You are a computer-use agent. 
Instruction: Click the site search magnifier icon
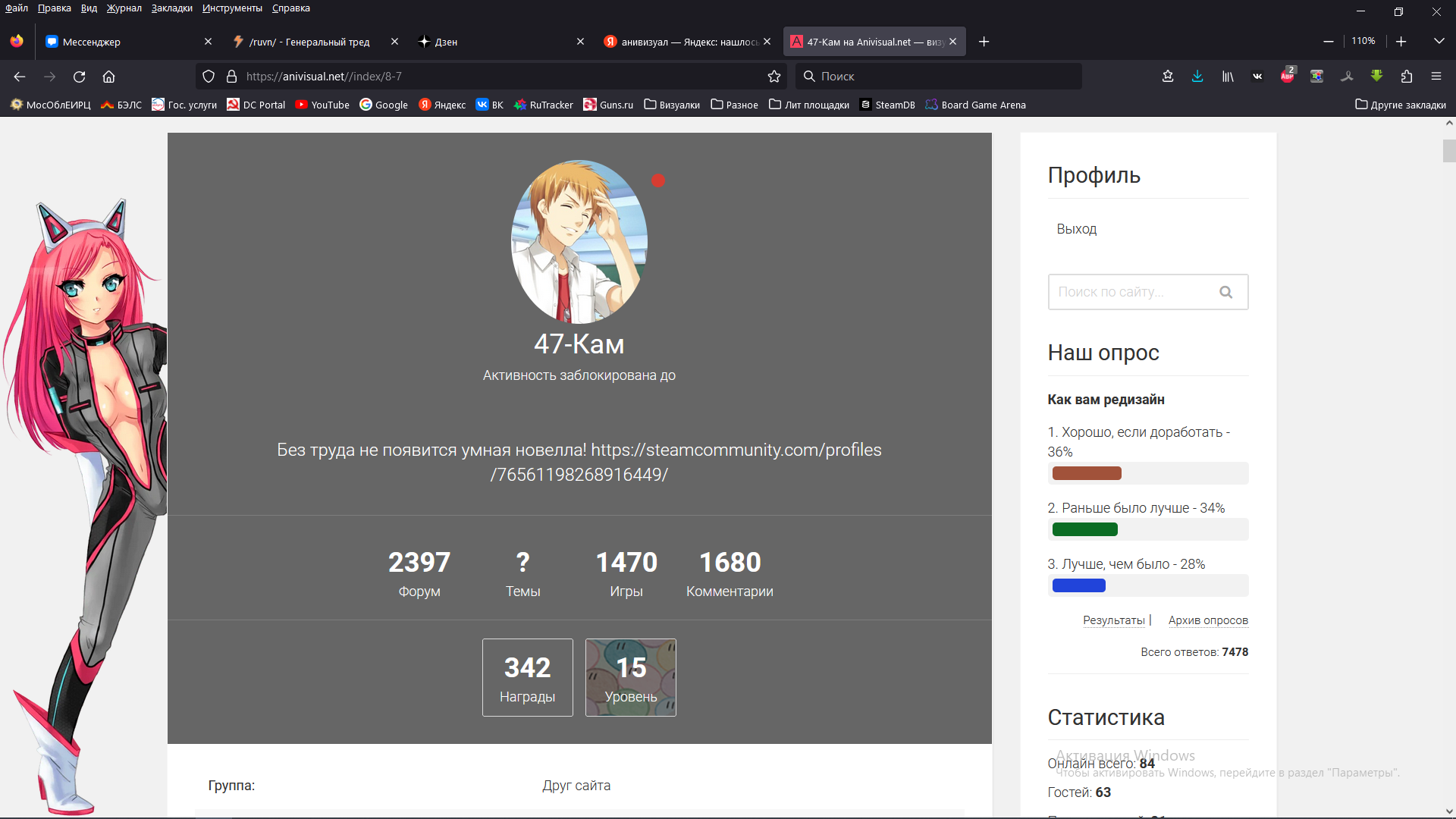click(x=1225, y=292)
